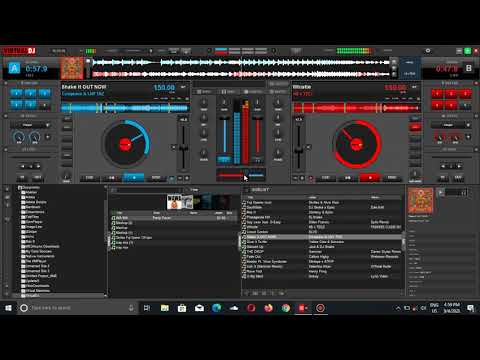
Task: Open Chrome from taskbar
Action: [x=286, y=308]
